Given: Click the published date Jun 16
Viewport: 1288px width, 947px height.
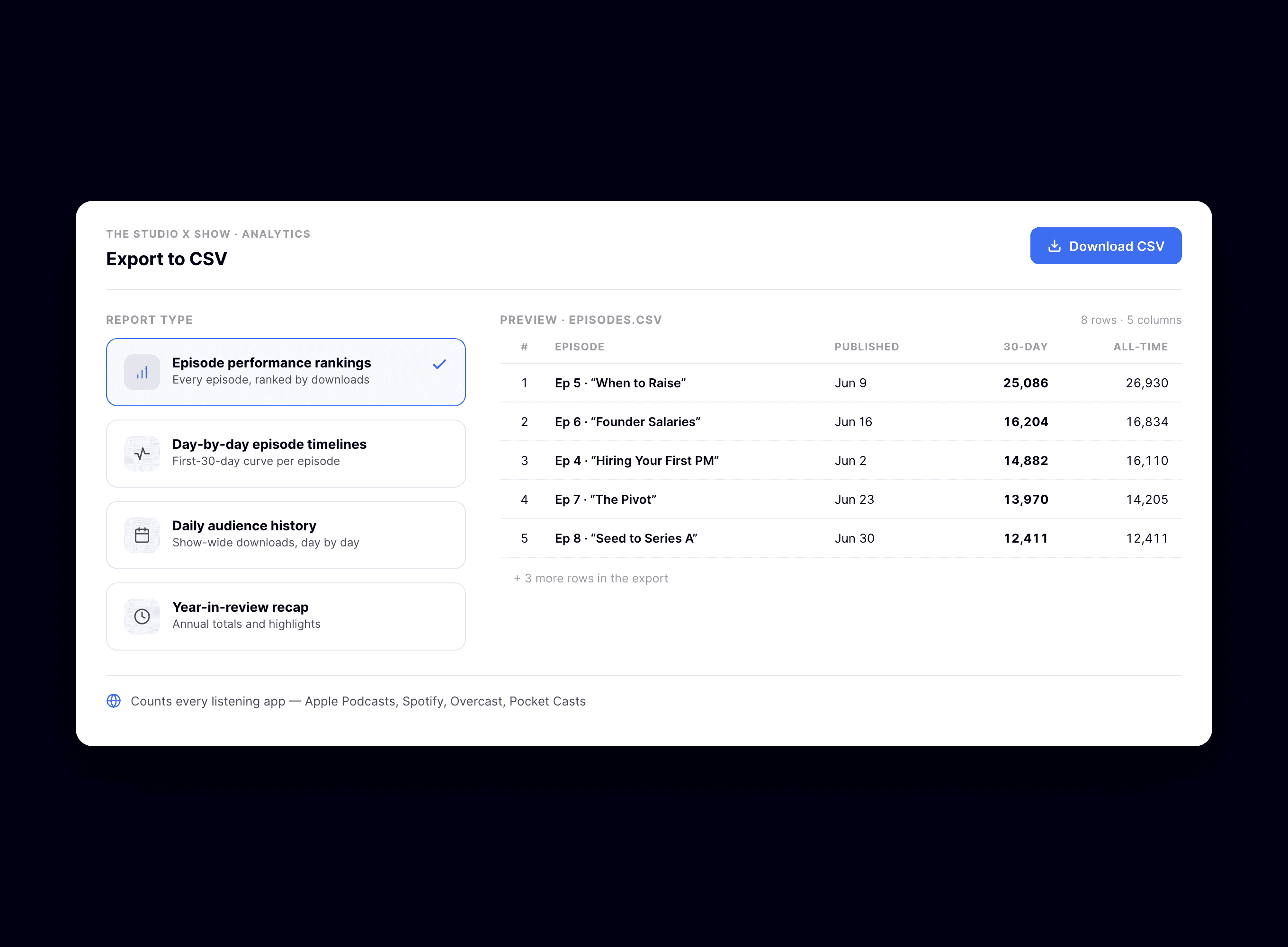Looking at the screenshot, I should 853,422.
